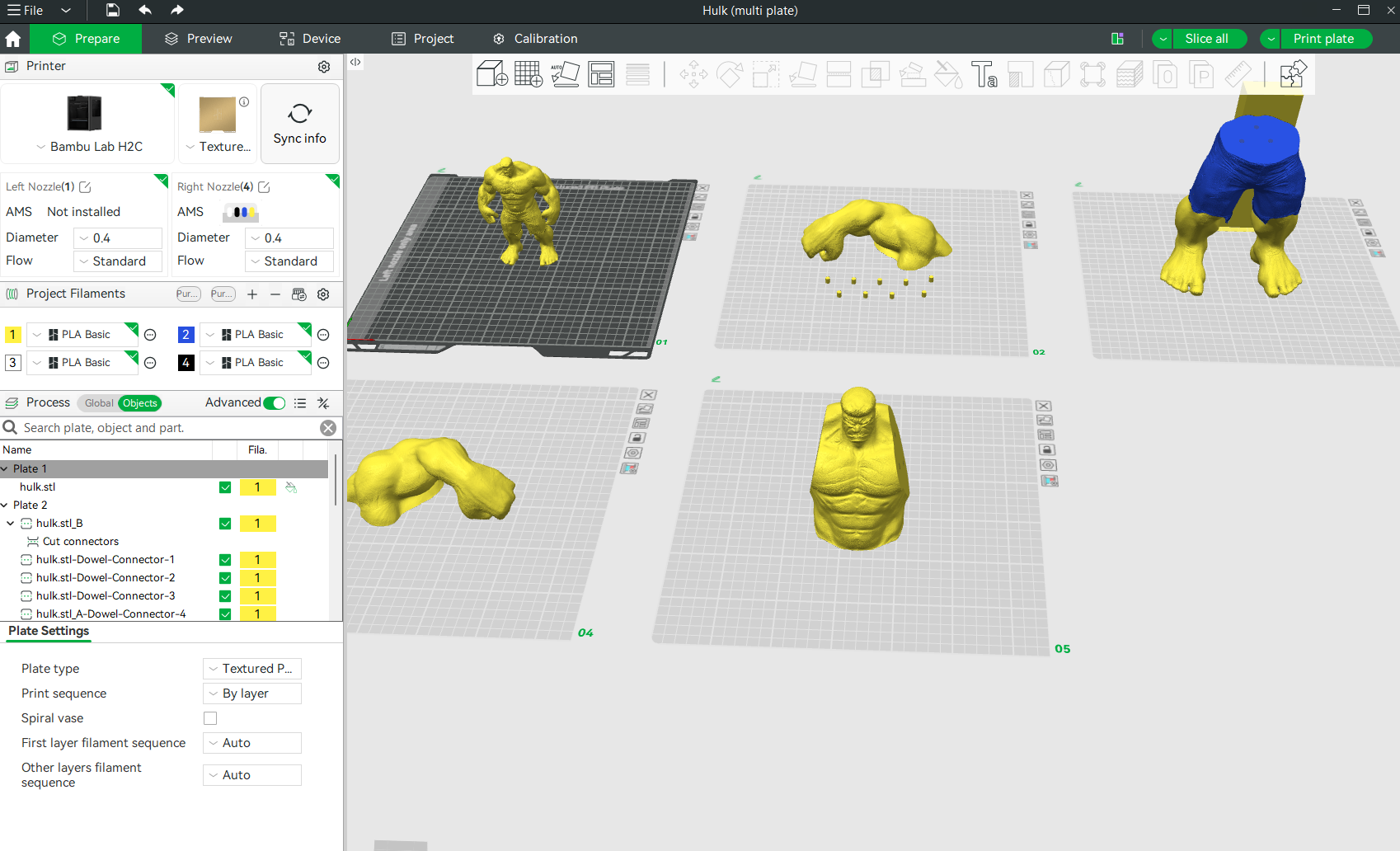Collapse the Plate 2 tree node
Viewport: 1400px width, 851px height.
(x=5, y=505)
